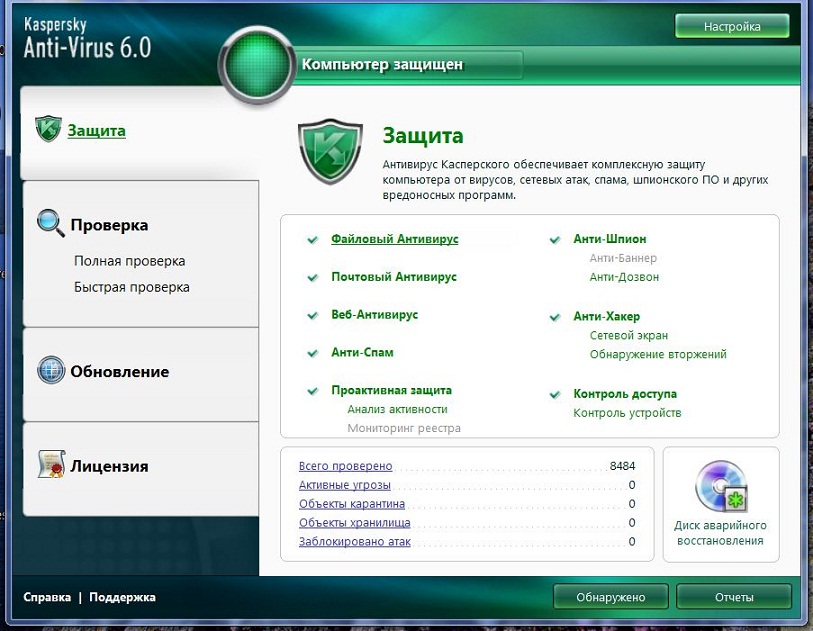The height and width of the screenshot is (631, 813).
Task: Click the shield icon beside Защита tab
Action: click(48, 129)
